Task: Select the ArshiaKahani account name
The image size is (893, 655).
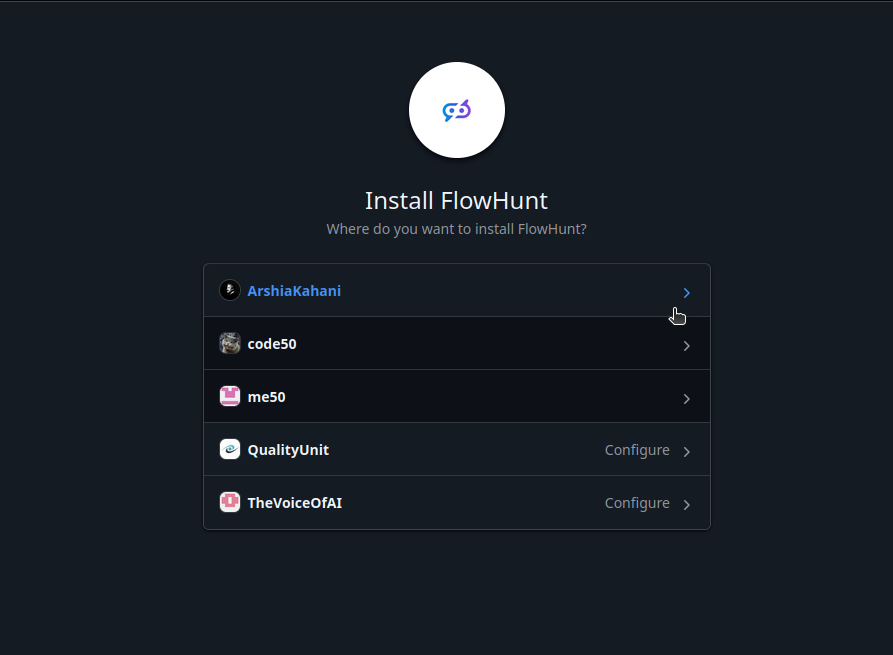Action: (x=294, y=290)
